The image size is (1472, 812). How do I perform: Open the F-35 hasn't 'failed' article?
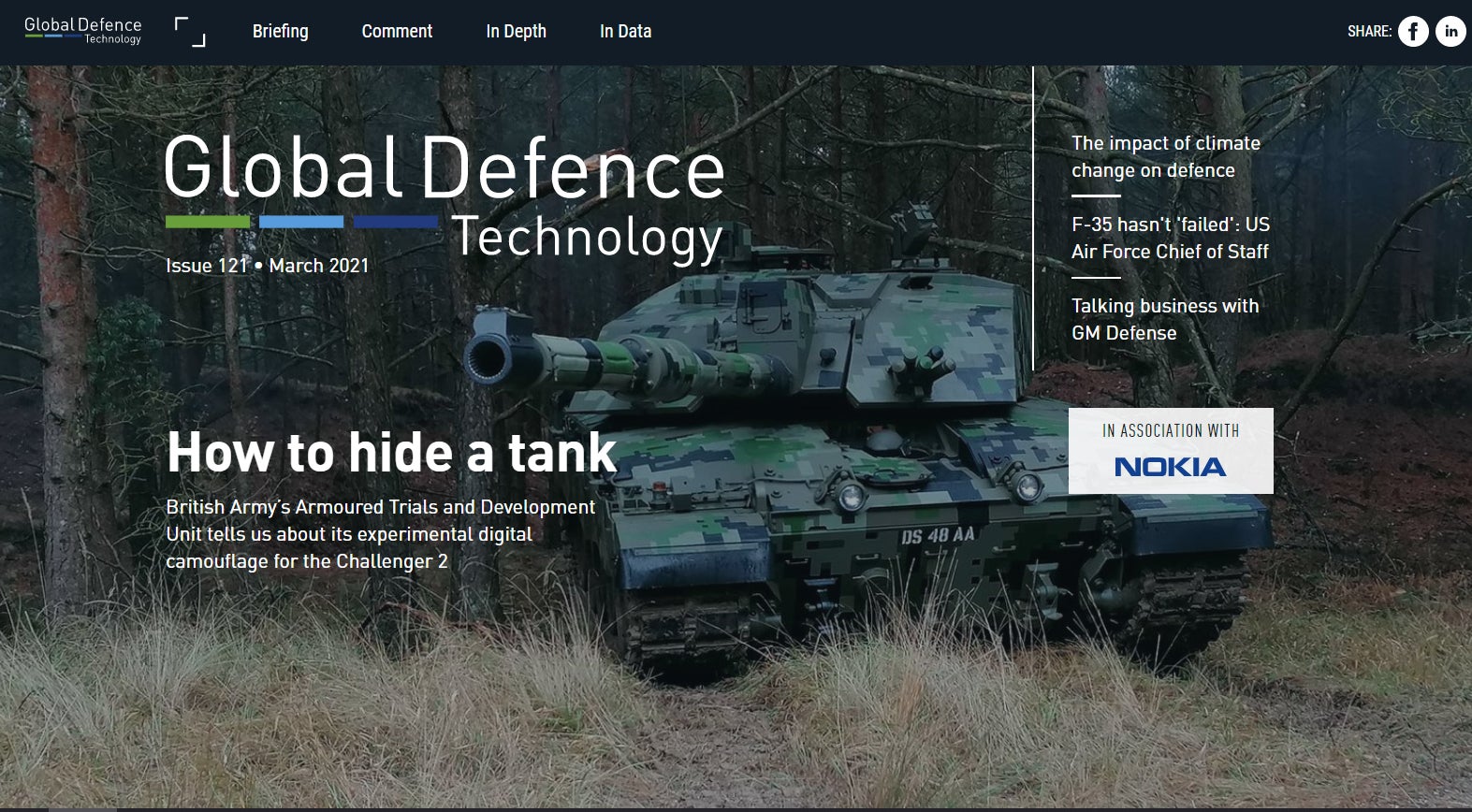[x=1170, y=239]
